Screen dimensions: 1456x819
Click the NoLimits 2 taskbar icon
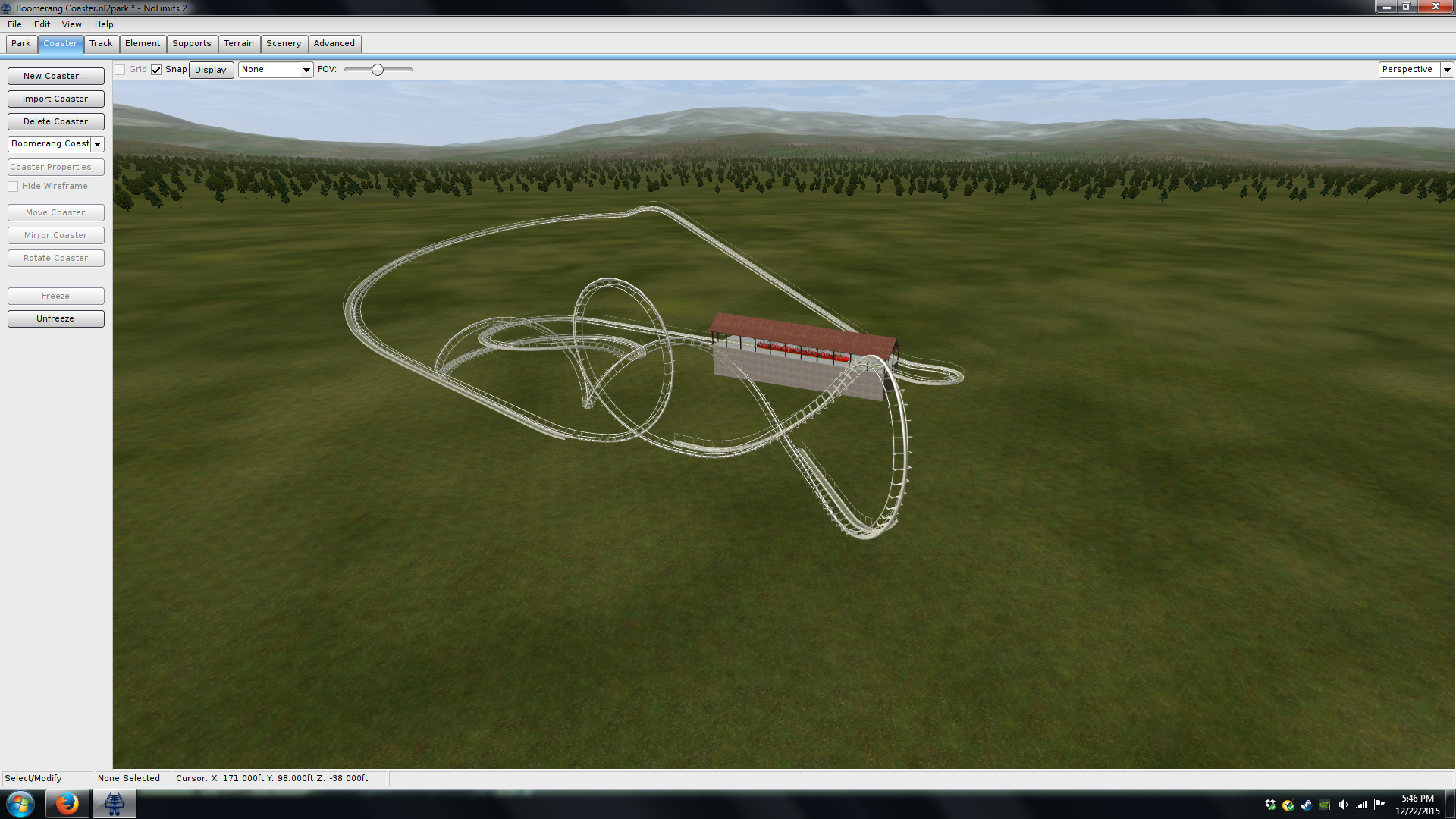click(x=115, y=804)
